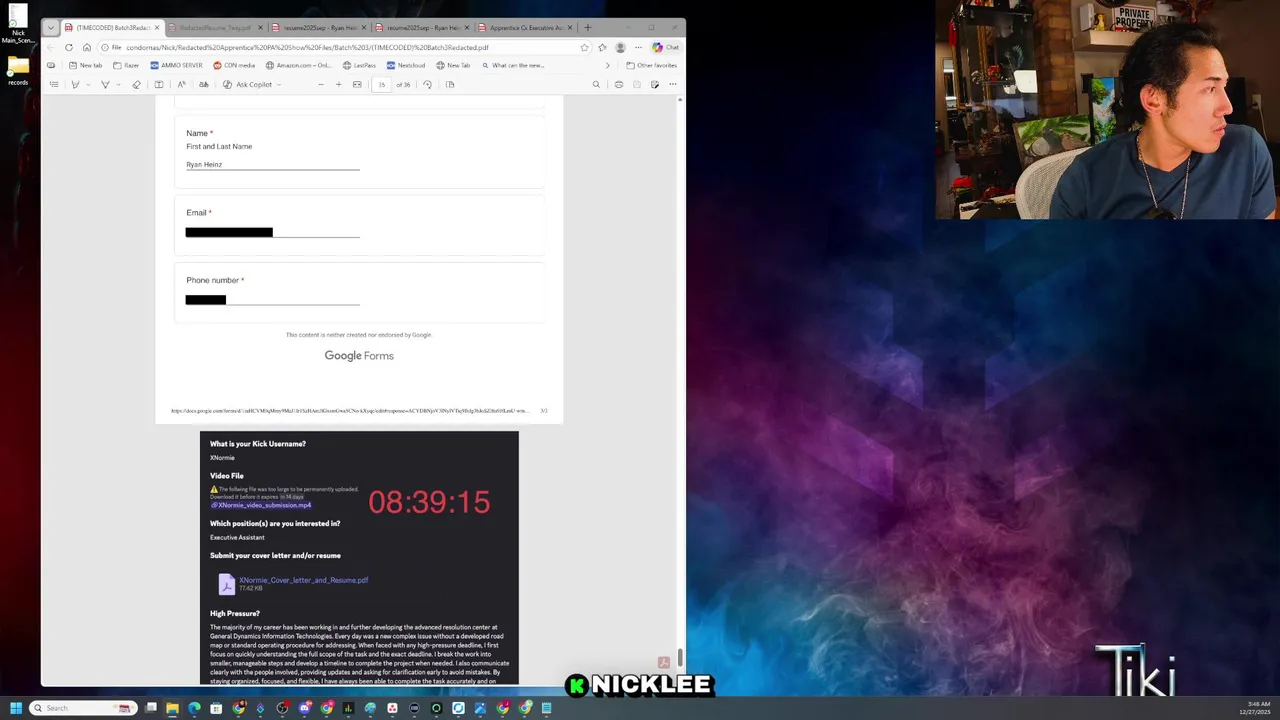This screenshot has height=720, width=1280.
Task: Click the Windows taskbar Search box
Action: [x=83, y=708]
